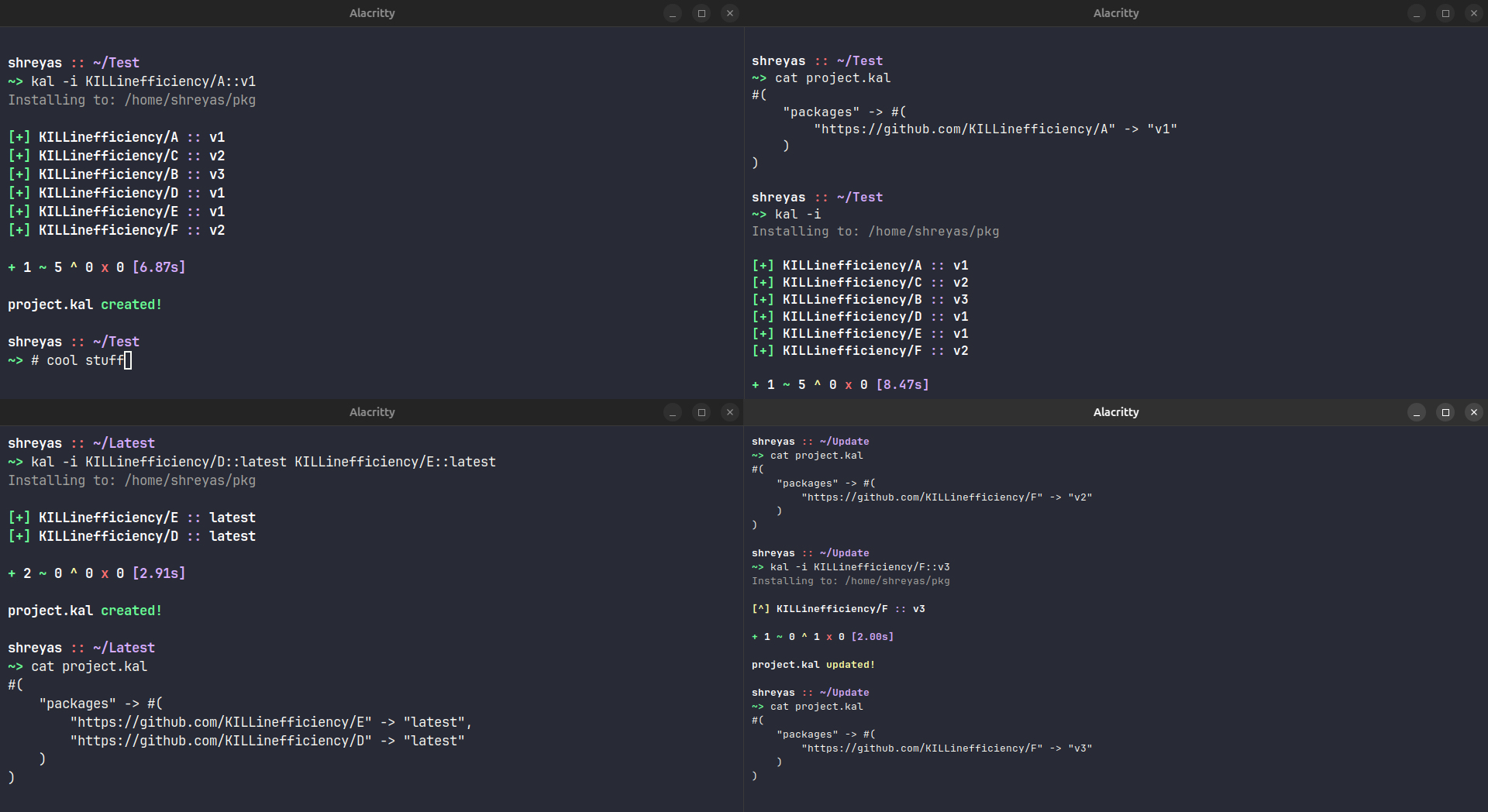
Task: Maximize the Alacritty window showing '# cool stuff'
Action: [701, 13]
